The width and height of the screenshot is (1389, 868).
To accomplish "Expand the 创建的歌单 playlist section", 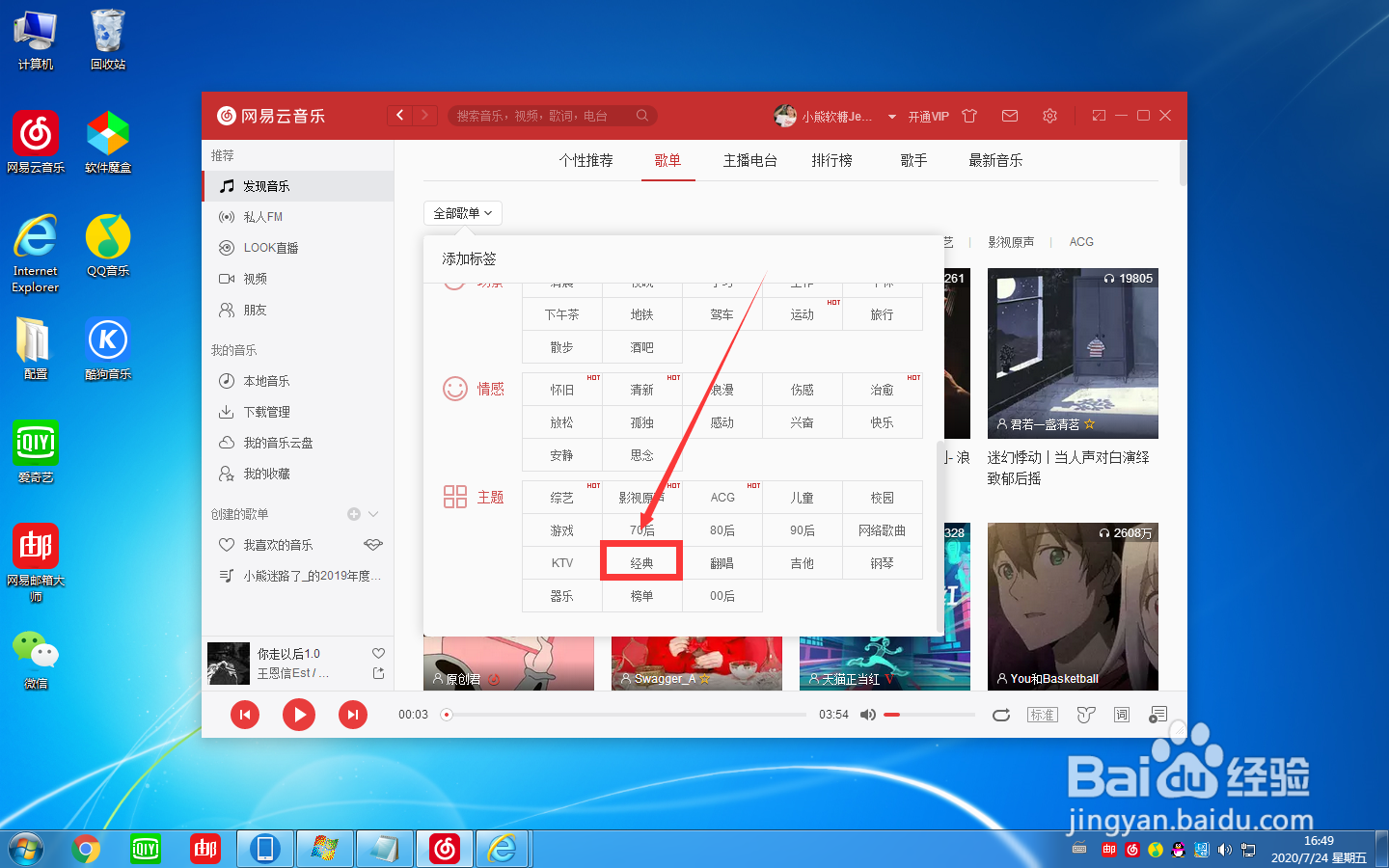I will click(373, 513).
